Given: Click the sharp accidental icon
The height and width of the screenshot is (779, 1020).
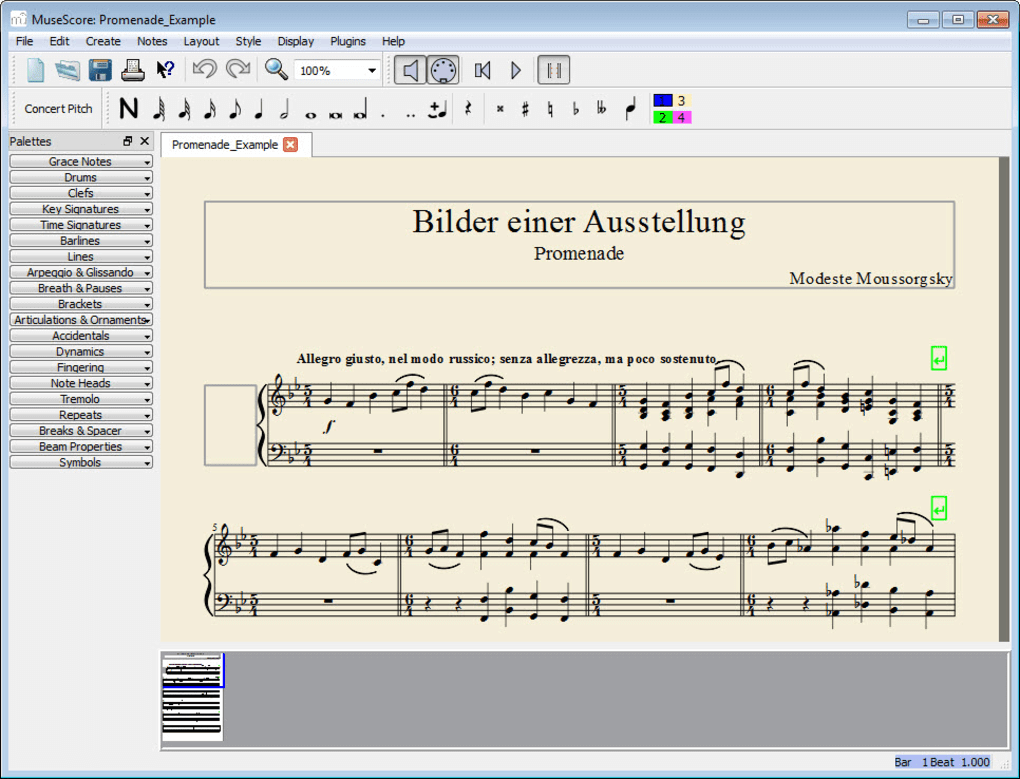Looking at the screenshot, I should coord(525,110).
